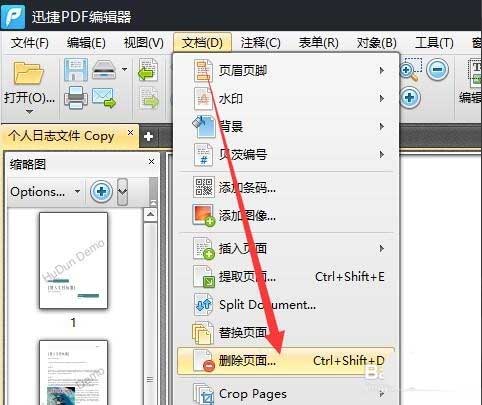The height and width of the screenshot is (405, 482).
Task: Add a new tab with plus button
Action: [x=148, y=136]
